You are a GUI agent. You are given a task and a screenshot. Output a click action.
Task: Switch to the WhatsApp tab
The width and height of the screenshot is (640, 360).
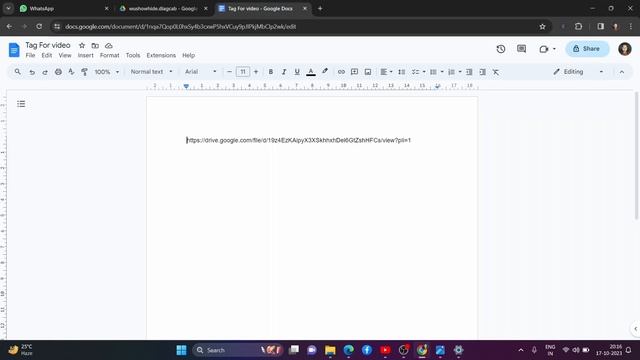63,8
